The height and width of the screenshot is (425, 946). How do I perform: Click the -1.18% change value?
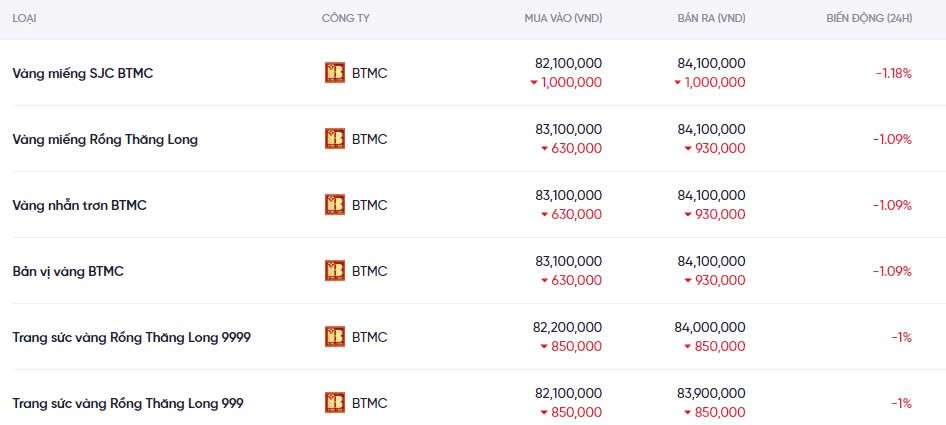click(x=893, y=73)
